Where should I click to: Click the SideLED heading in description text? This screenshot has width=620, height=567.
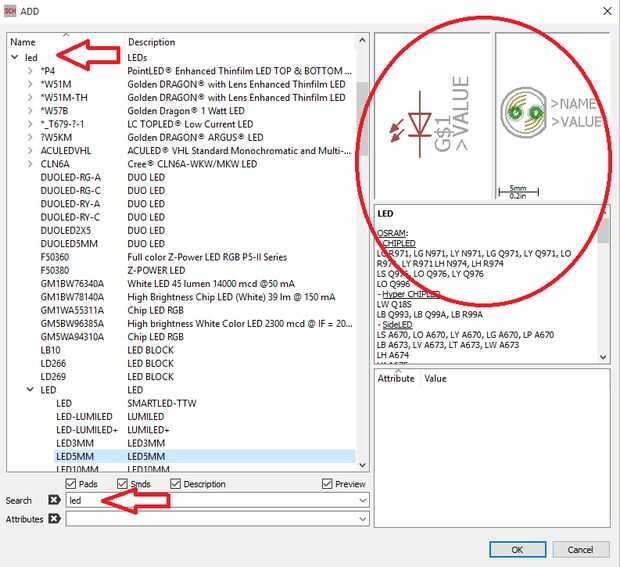click(397, 325)
